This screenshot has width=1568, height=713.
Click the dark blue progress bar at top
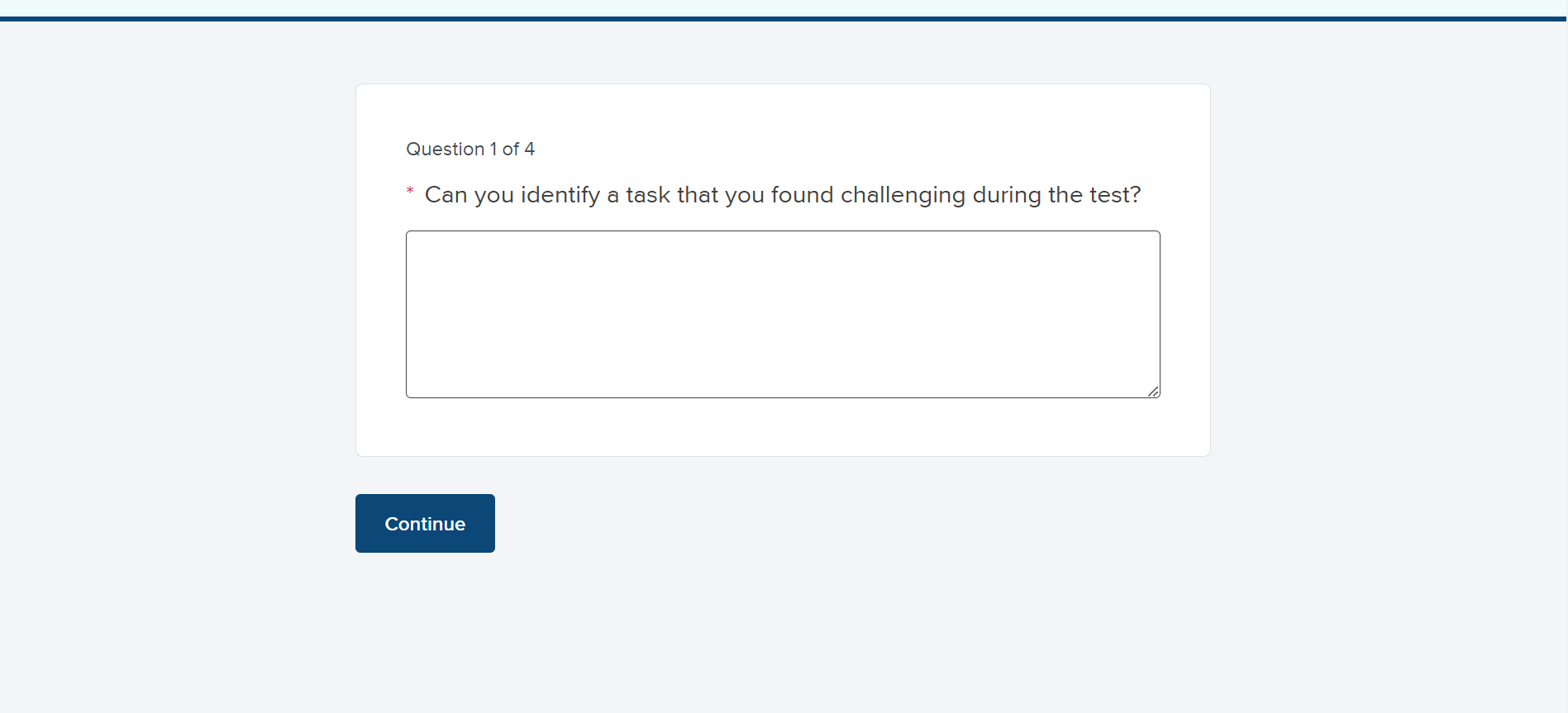(x=784, y=18)
